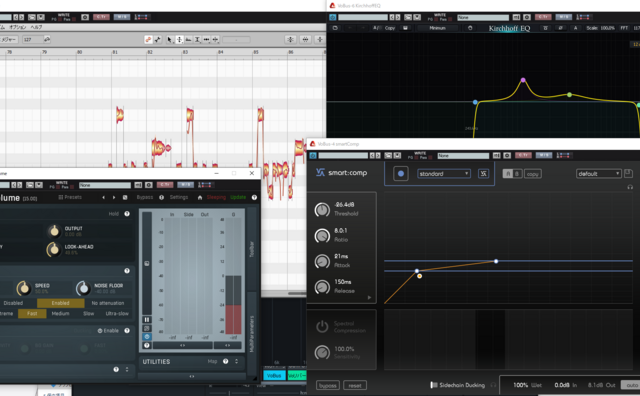
Task: Click the blue high-pass node in Kirchhoff EQ
Action: pyautogui.click(x=475, y=102)
